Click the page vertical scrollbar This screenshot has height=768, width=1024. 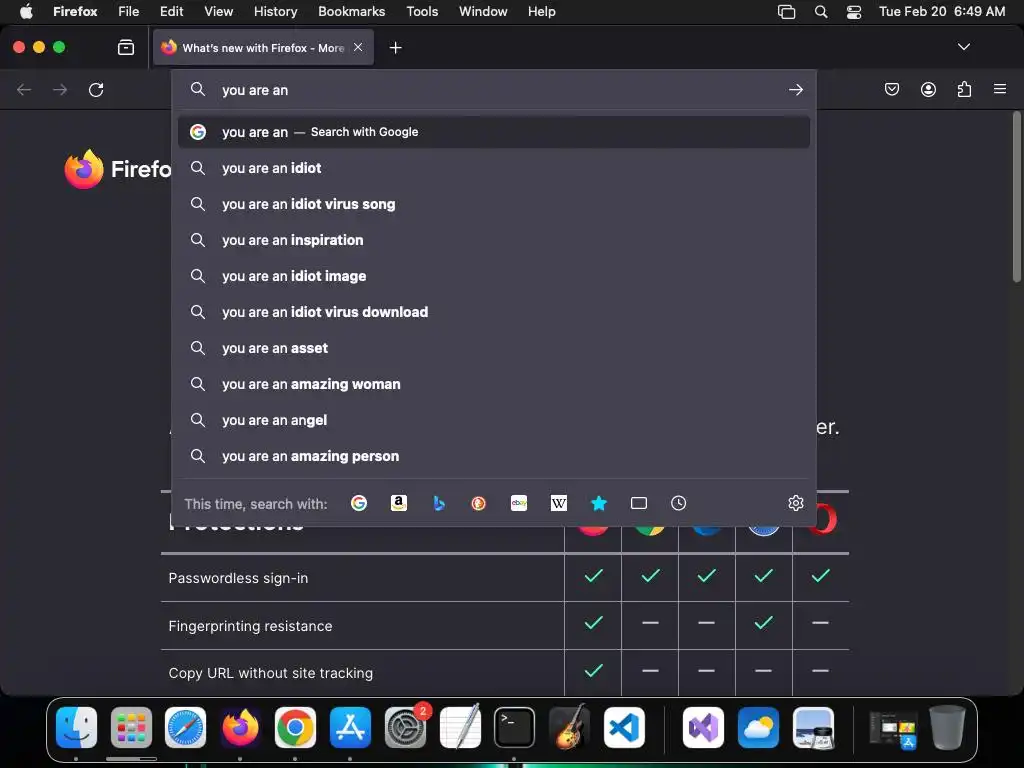1016,197
